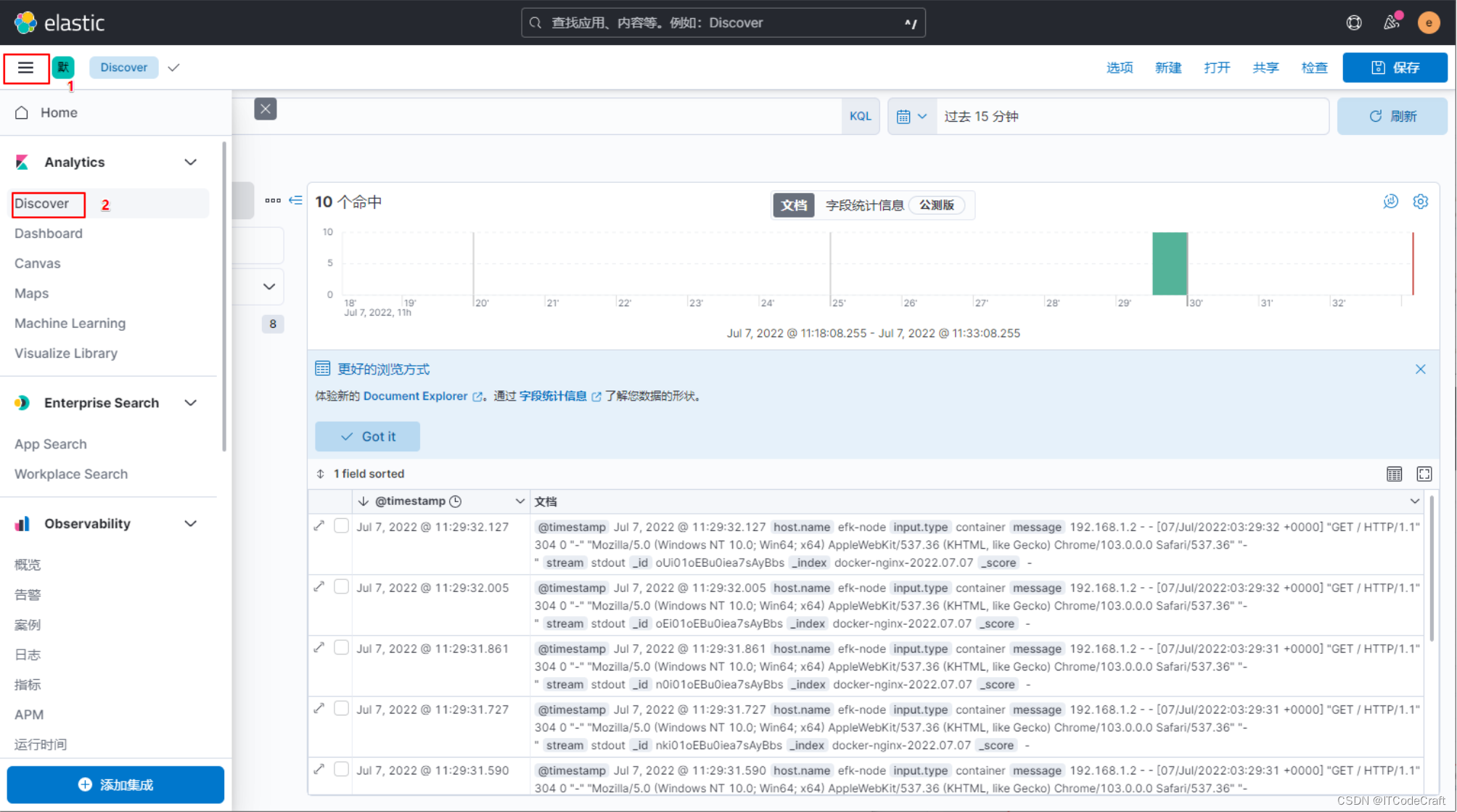
Task: Click the refresh 刷新 button
Action: pos(1392,116)
